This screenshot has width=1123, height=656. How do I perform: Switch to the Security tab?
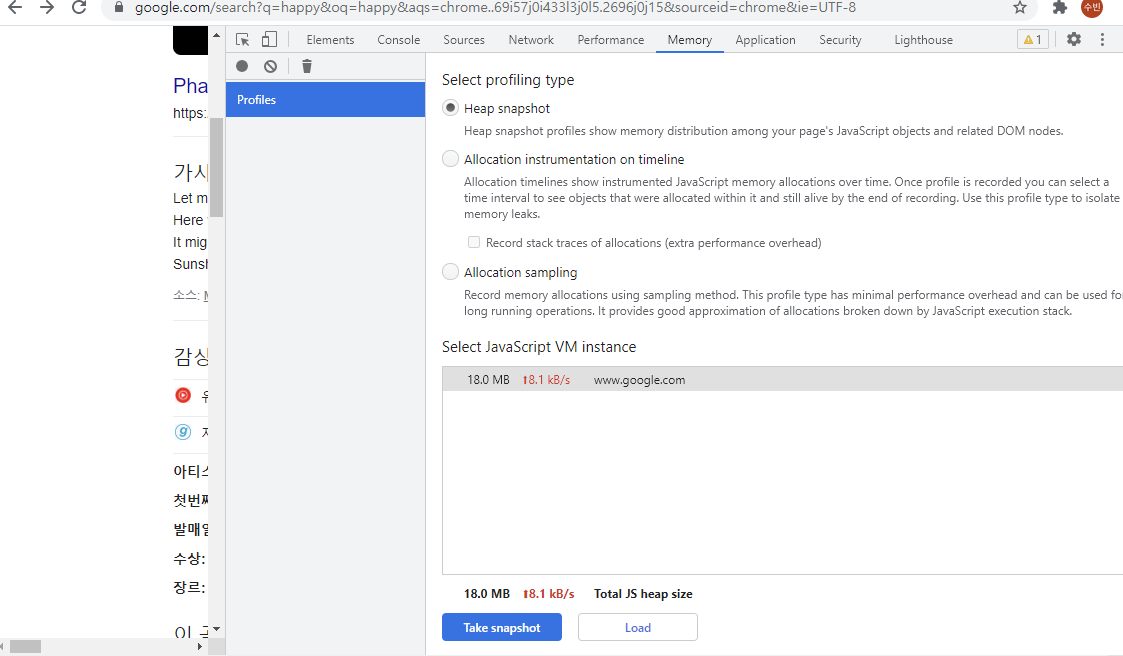coord(841,40)
